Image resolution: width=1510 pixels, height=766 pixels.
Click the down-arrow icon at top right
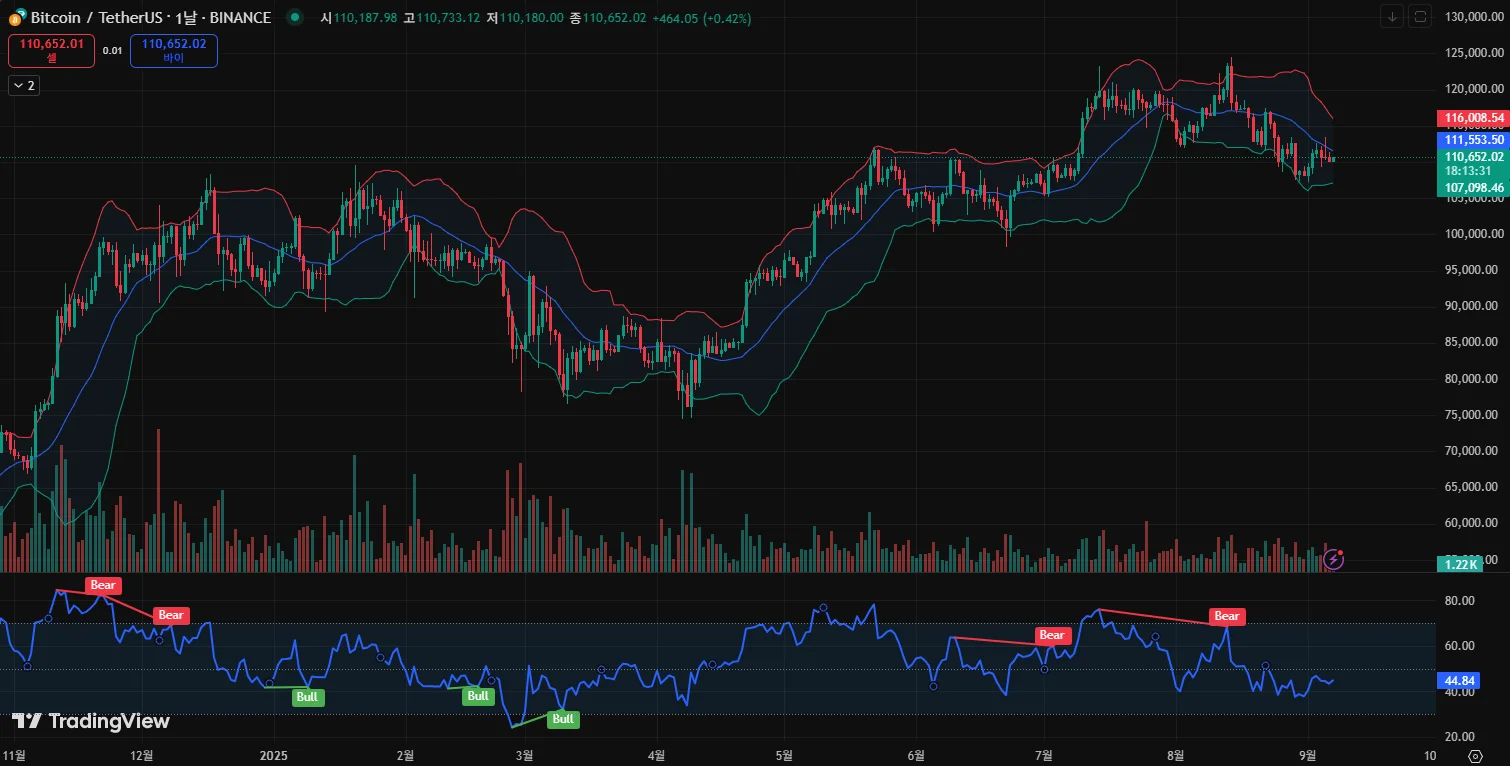tap(1393, 17)
